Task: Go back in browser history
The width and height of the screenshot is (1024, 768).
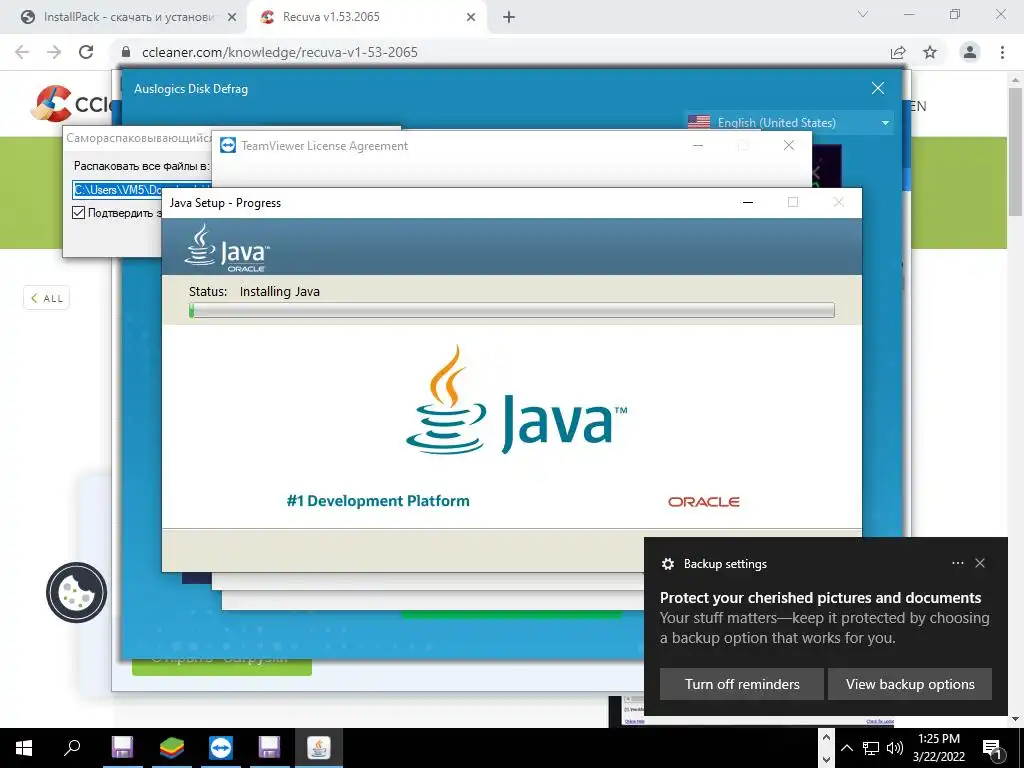Action: tap(22, 52)
